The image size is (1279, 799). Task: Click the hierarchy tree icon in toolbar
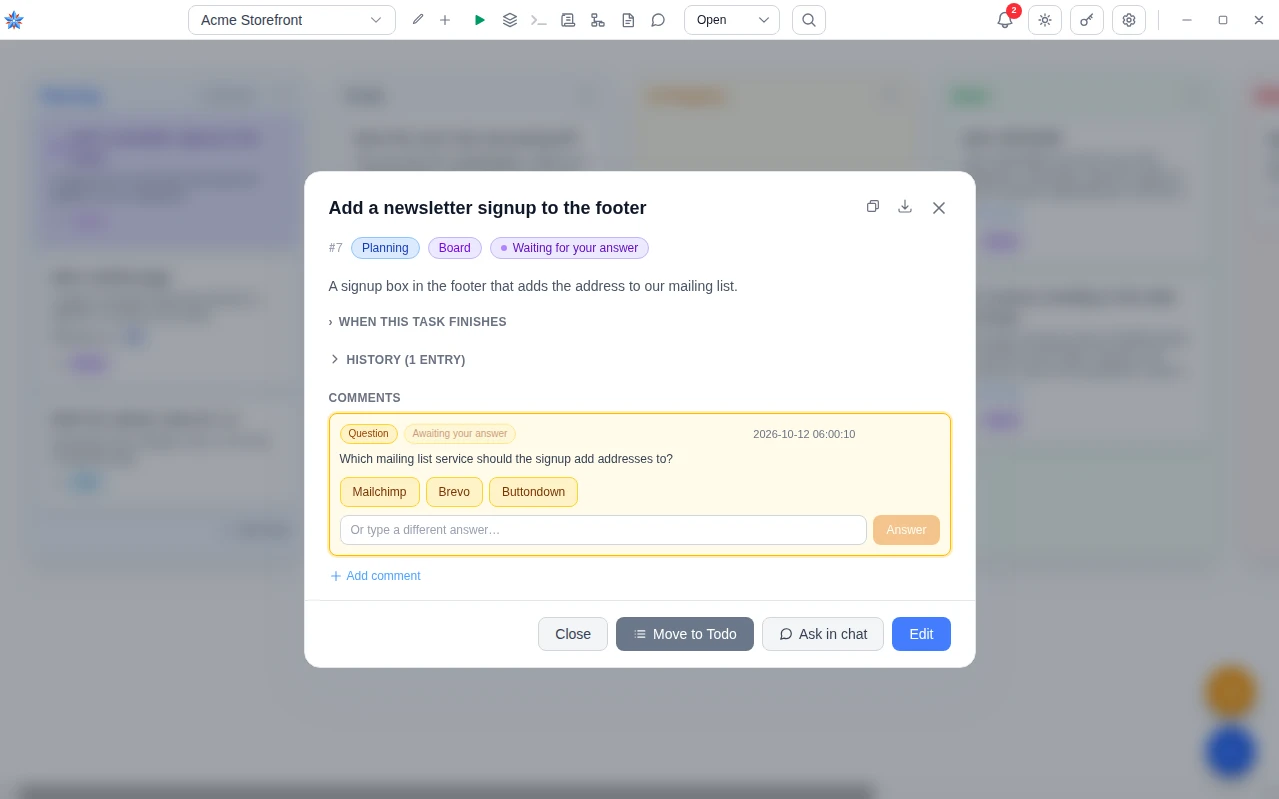pos(598,20)
